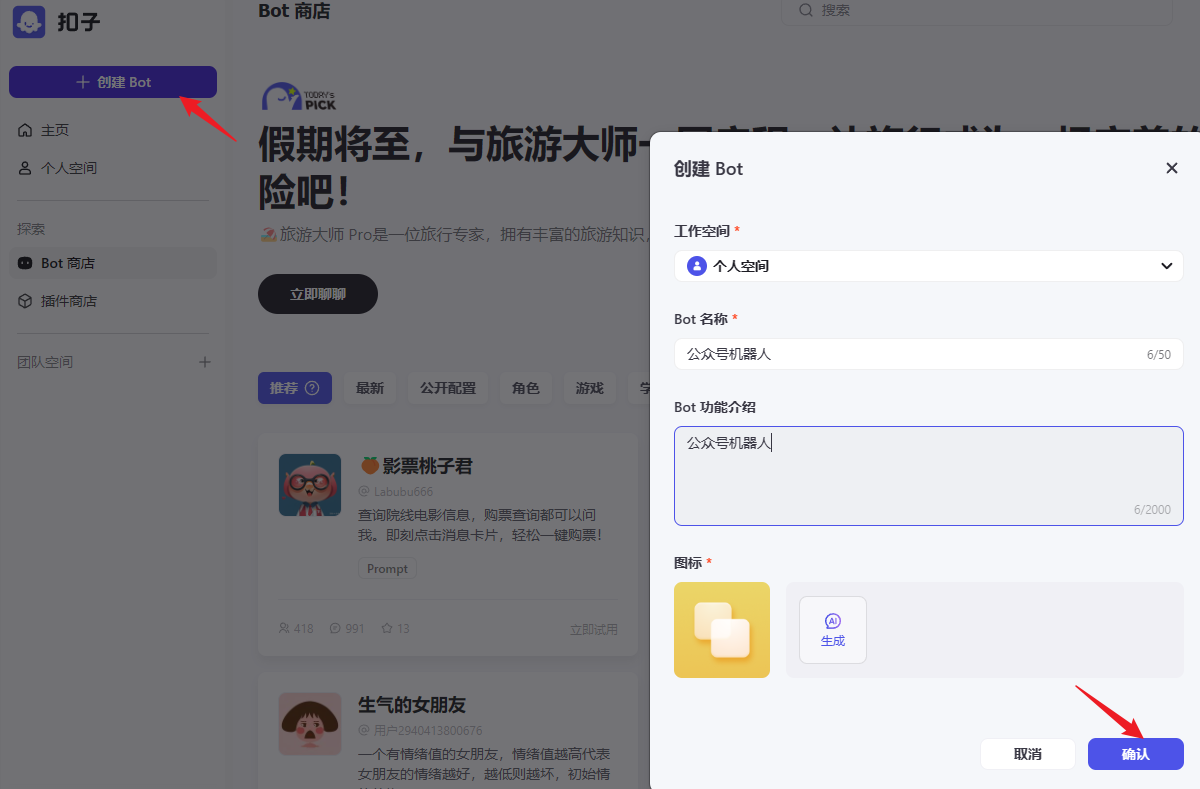Switch to the 公开配置 tab
This screenshot has width=1200, height=789.
click(447, 388)
